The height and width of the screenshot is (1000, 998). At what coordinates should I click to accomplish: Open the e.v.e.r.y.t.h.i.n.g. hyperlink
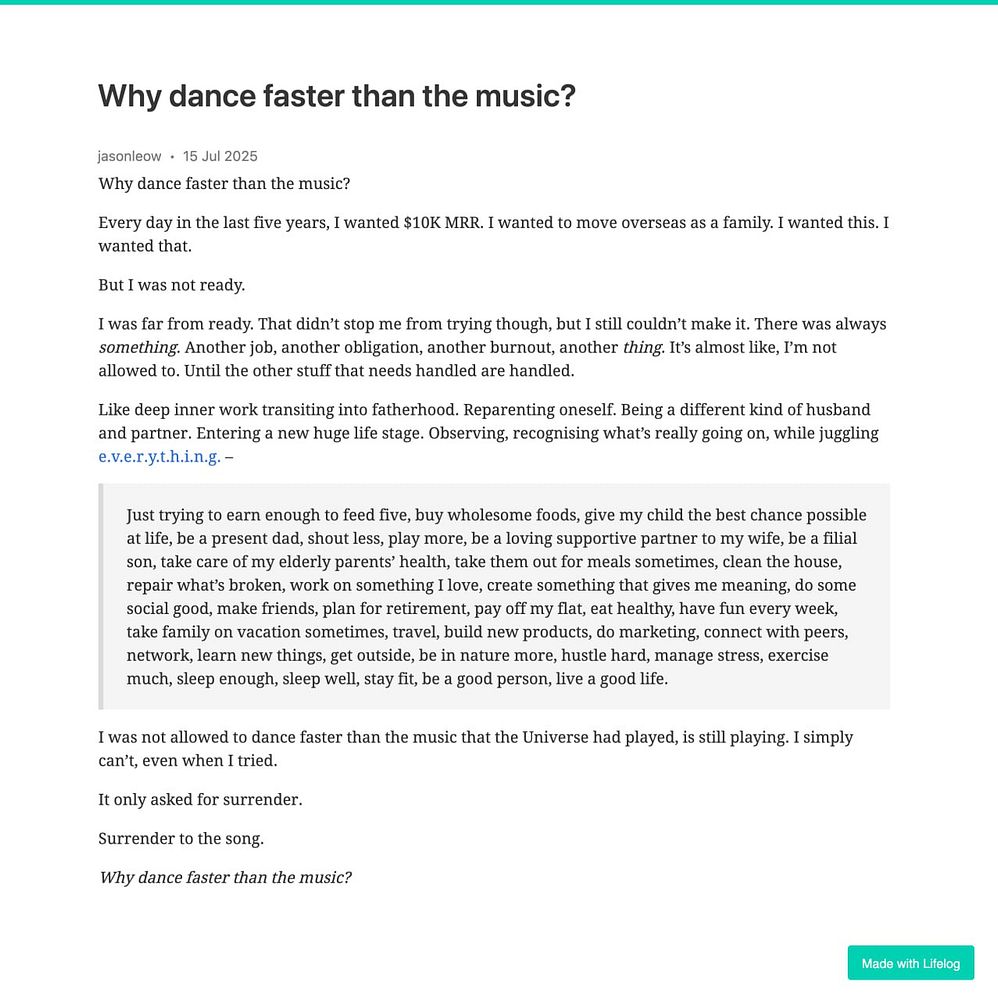pyautogui.click(x=159, y=457)
